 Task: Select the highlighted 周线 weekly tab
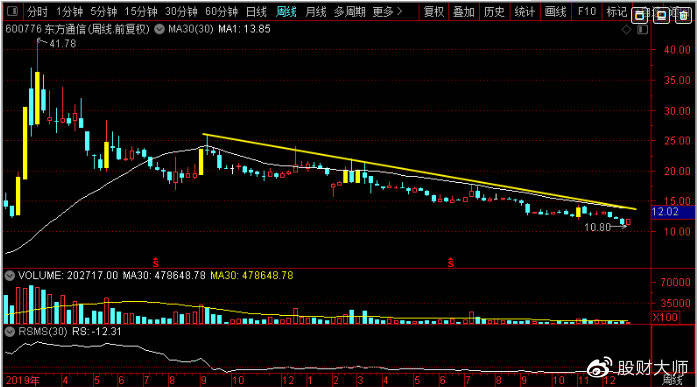pyautogui.click(x=286, y=12)
